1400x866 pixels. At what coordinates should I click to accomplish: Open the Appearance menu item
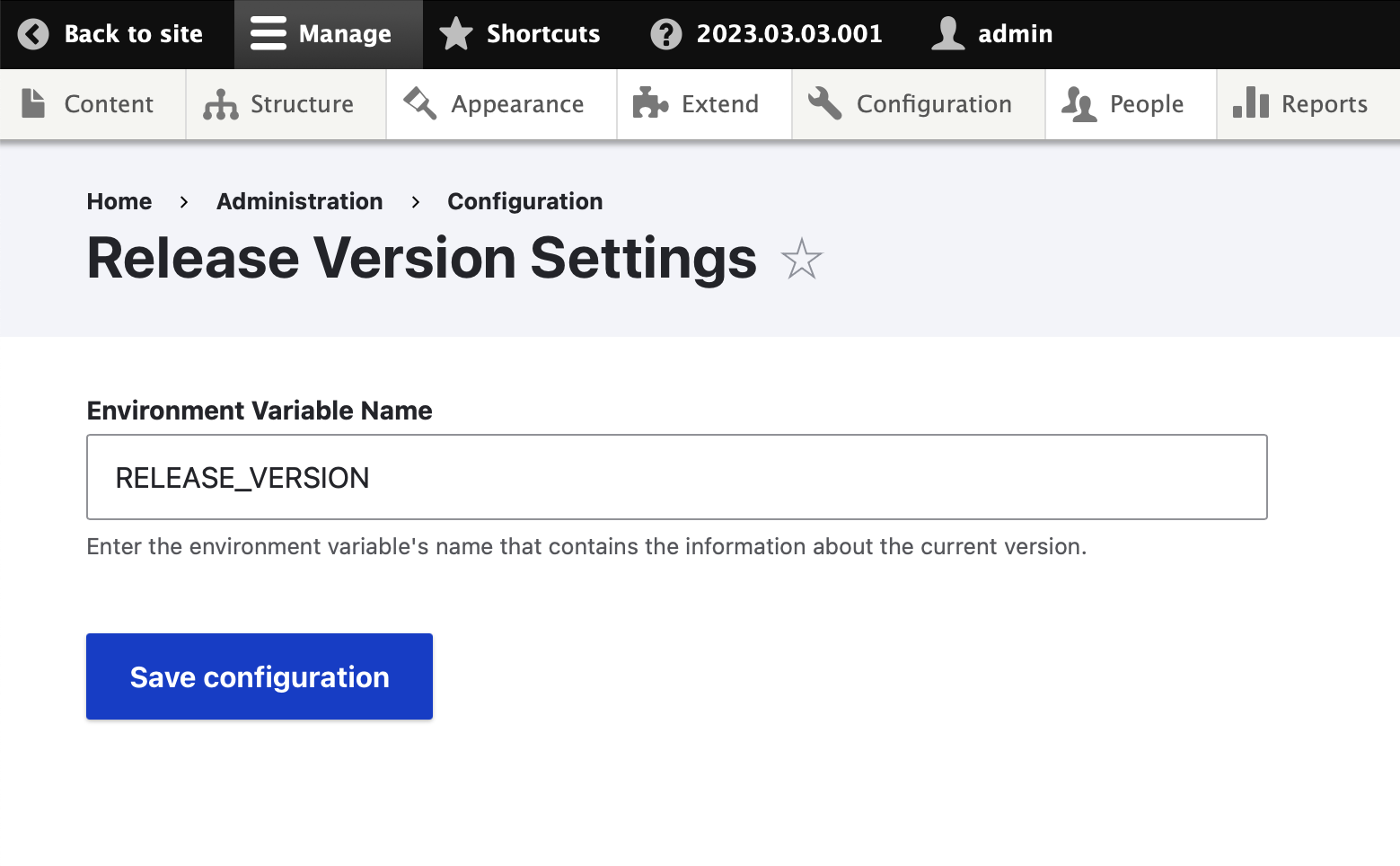point(516,104)
